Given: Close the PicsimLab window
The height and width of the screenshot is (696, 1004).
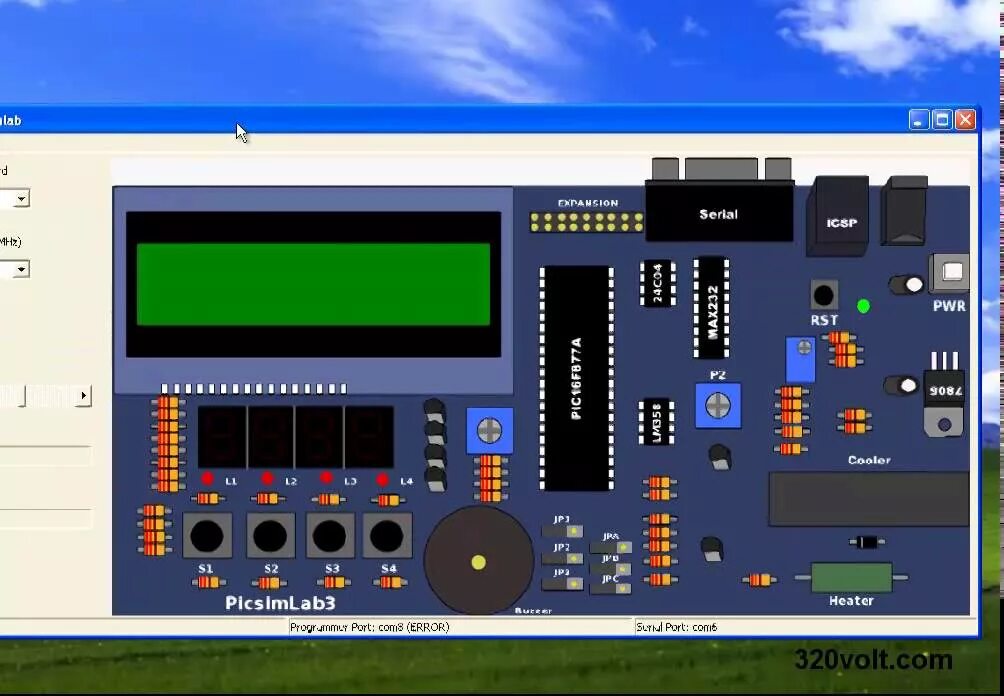Looking at the screenshot, I should click(965, 120).
